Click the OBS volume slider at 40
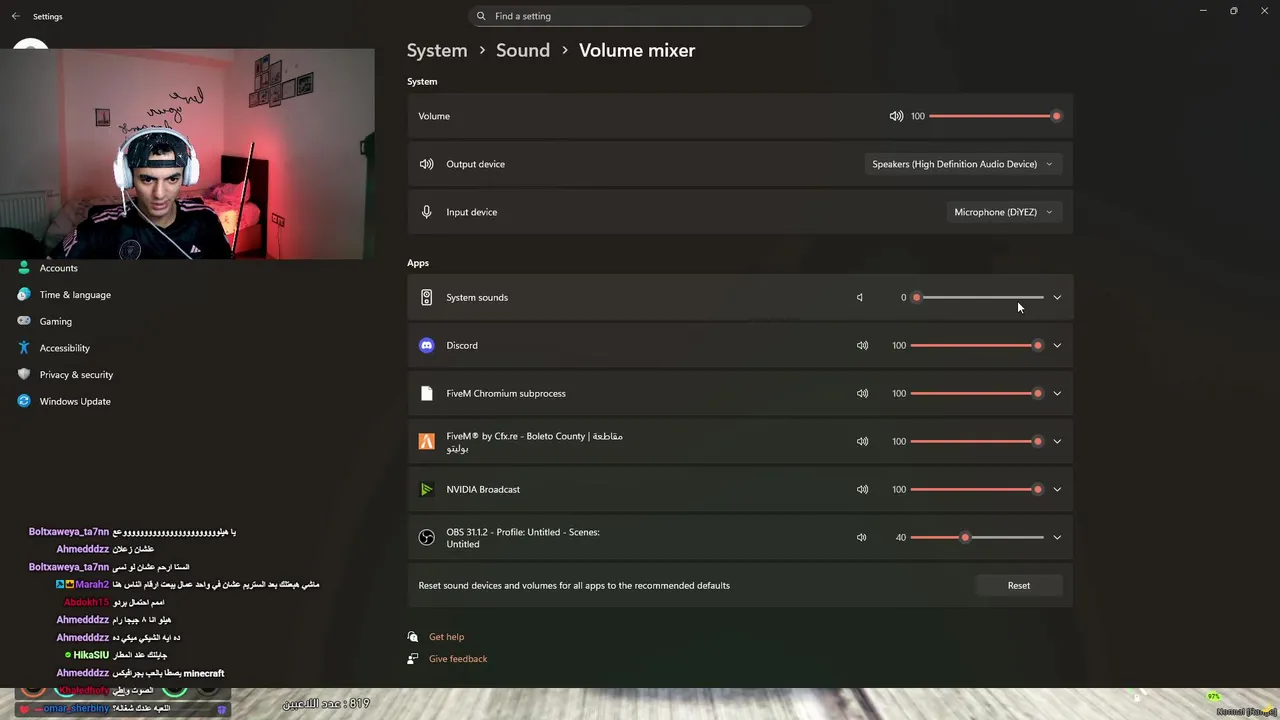The height and width of the screenshot is (720, 1280). [x=977, y=537]
